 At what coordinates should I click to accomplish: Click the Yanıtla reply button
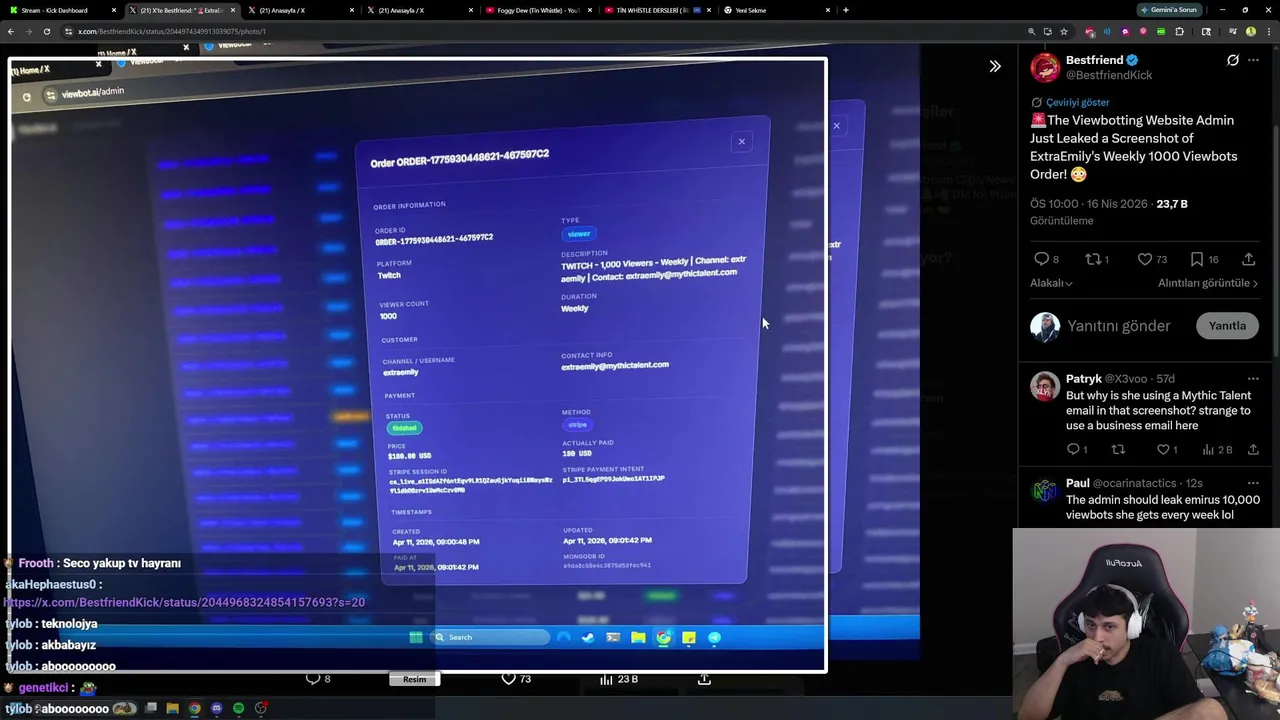click(1227, 326)
